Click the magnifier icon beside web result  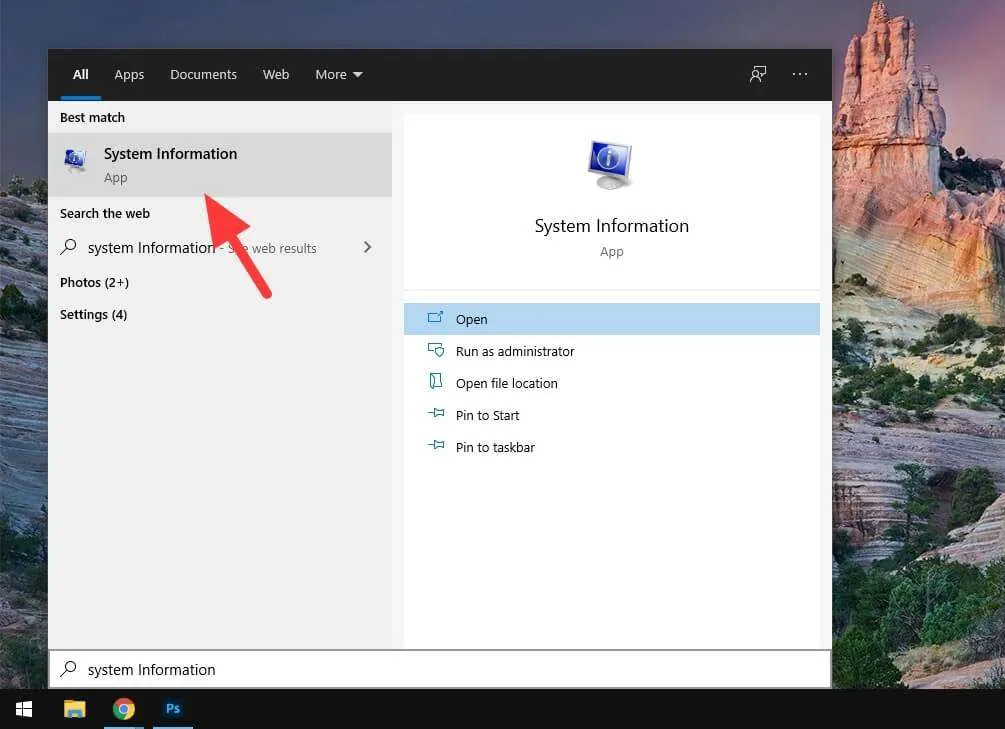coord(69,247)
